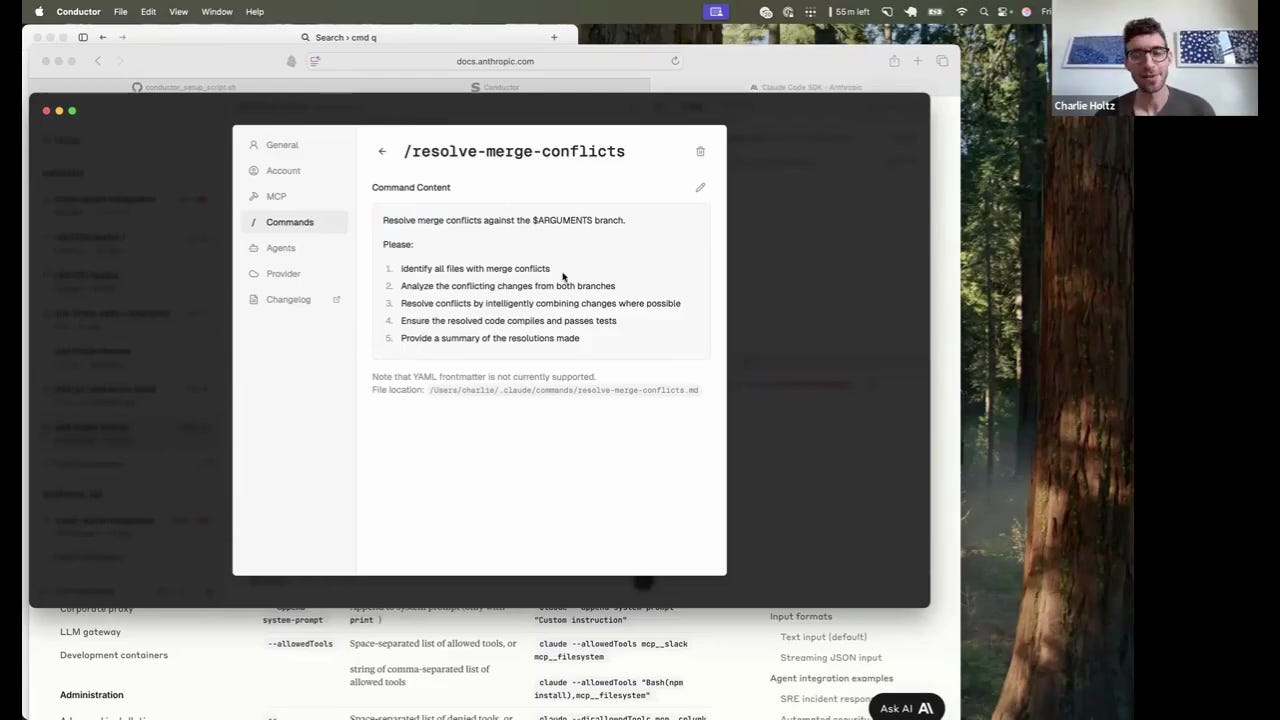
Task: Open the Agent integration examples outline link
Action: coord(831,678)
